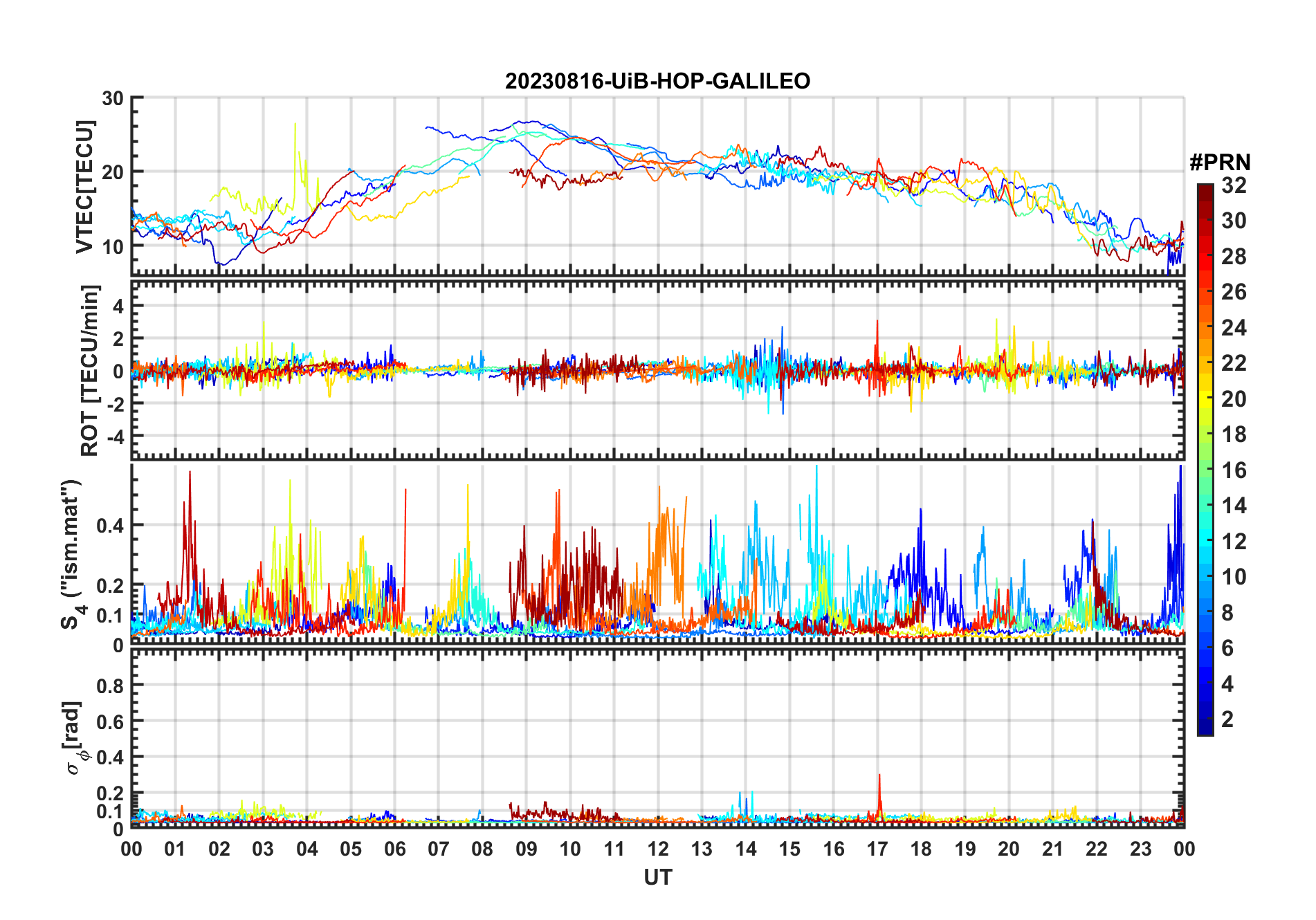Click UT axis hour label 13
1316x920 pixels.
[x=702, y=849]
